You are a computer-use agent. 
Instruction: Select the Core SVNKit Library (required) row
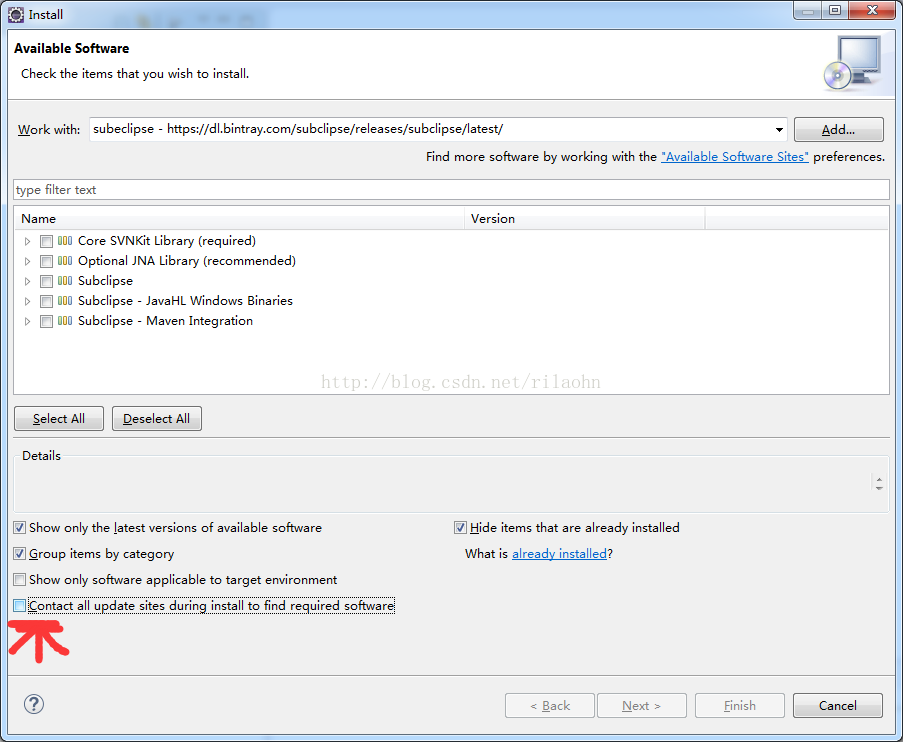167,241
